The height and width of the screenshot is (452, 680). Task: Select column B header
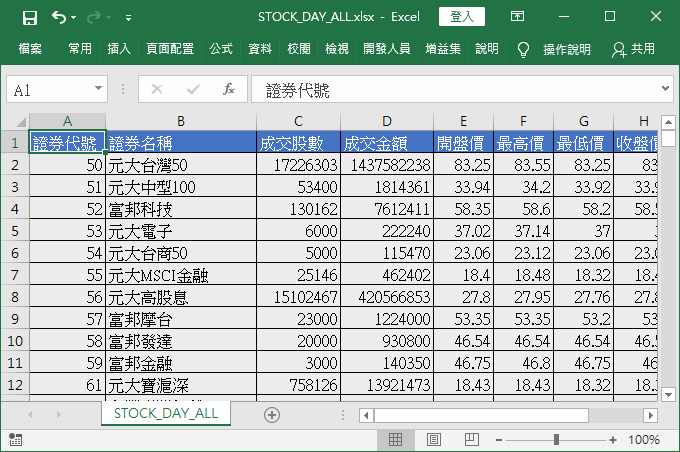coord(181,121)
